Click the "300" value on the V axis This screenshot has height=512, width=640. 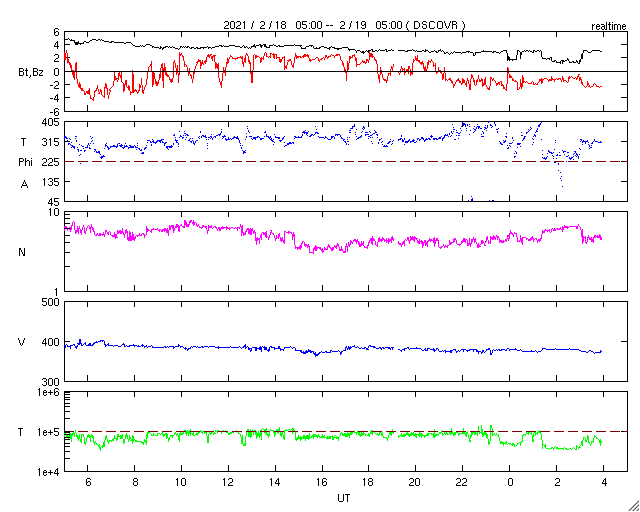(51, 382)
